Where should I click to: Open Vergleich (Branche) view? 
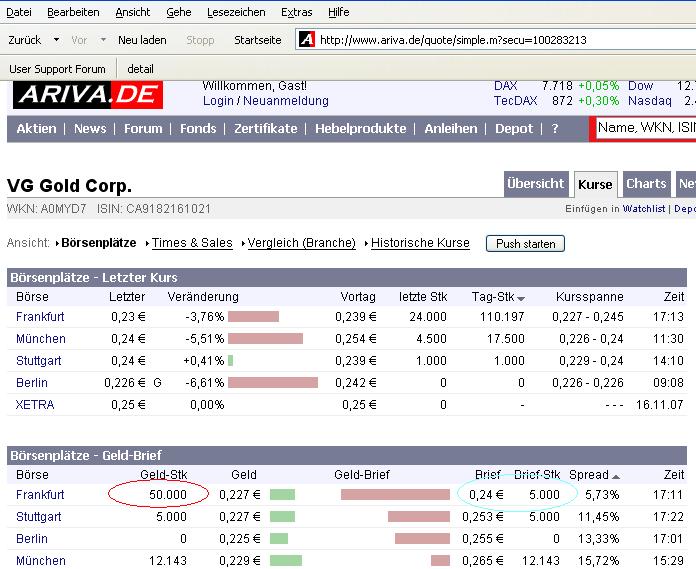click(301, 243)
